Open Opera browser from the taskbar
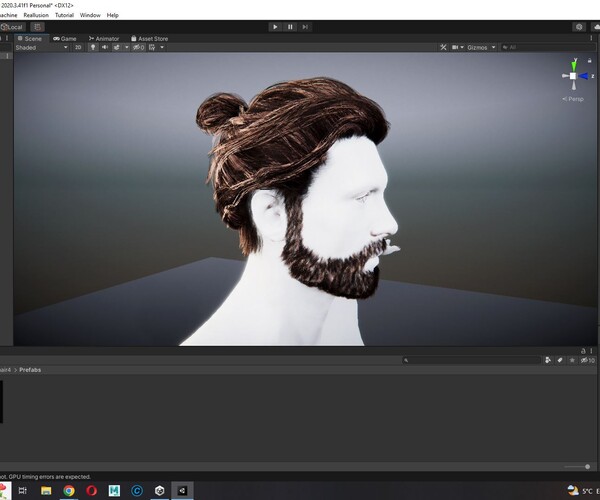This screenshot has height=500, width=600. [x=91, y=490]
